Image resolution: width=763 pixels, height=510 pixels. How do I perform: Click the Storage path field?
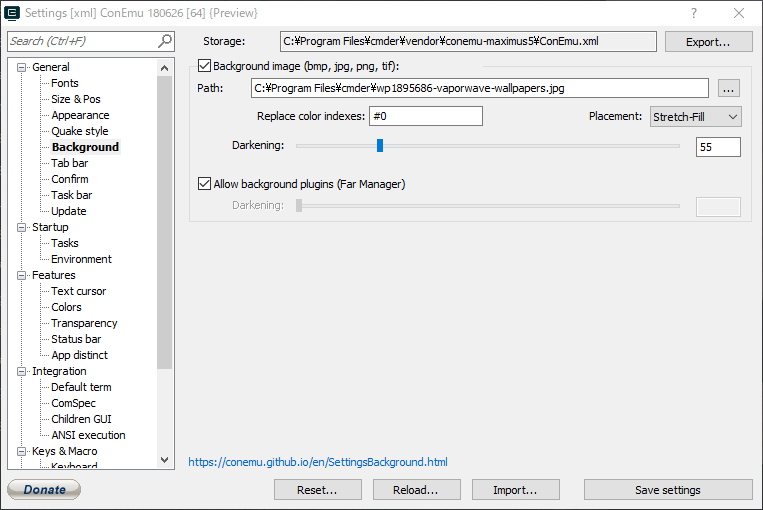pyautogui.click(x=468, y=41)
